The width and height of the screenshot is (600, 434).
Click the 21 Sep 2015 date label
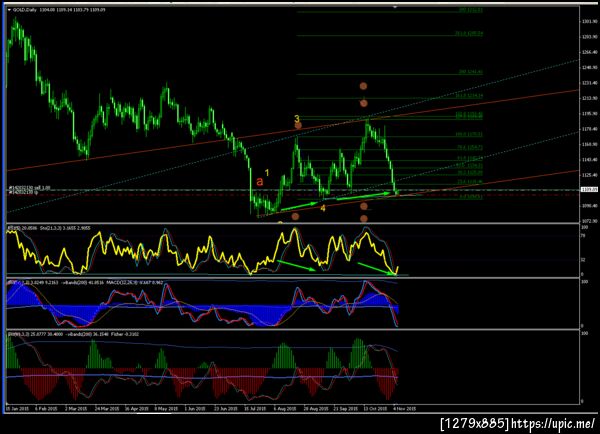(x=346, y=408)
